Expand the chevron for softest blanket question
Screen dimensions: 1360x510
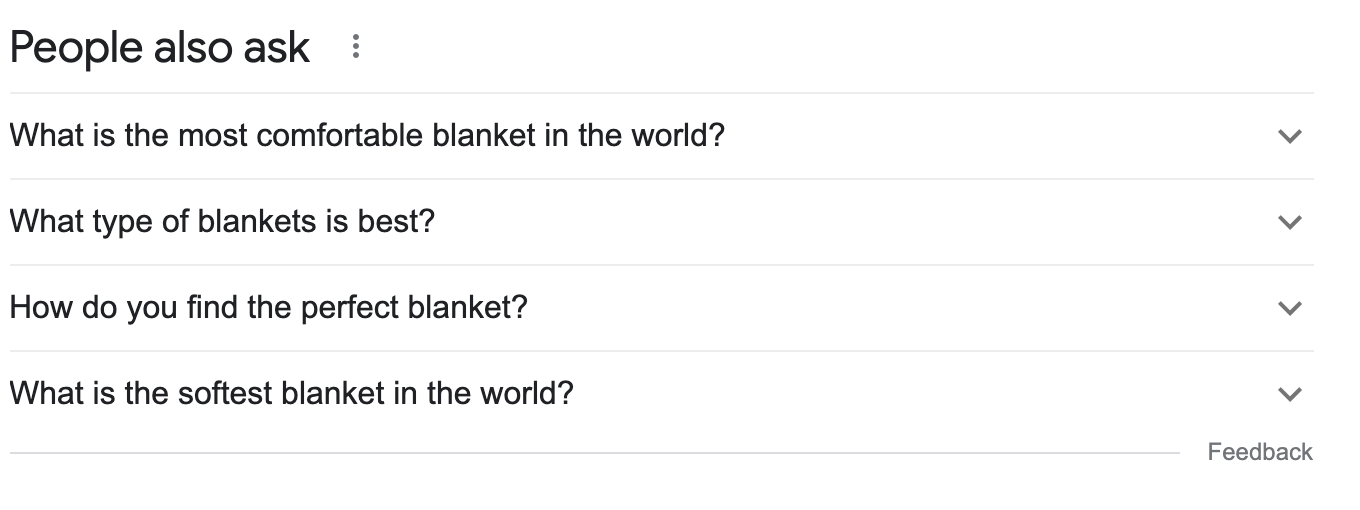pos(1290,394)
